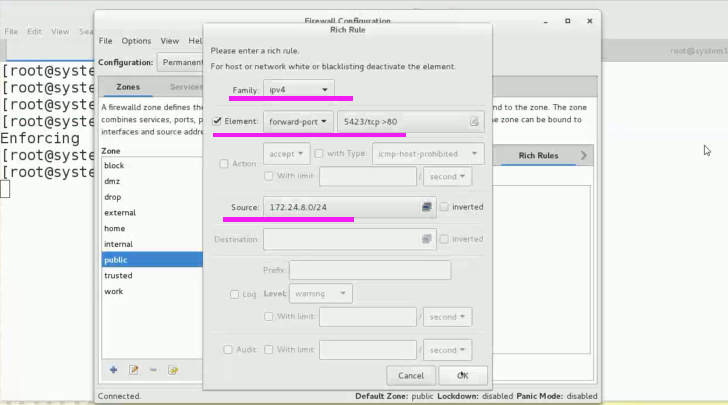The width and height of the screenshot is (728, 405).
Task: Click the Cancel button
Action: pyautogui.click(x=411, y=375)
